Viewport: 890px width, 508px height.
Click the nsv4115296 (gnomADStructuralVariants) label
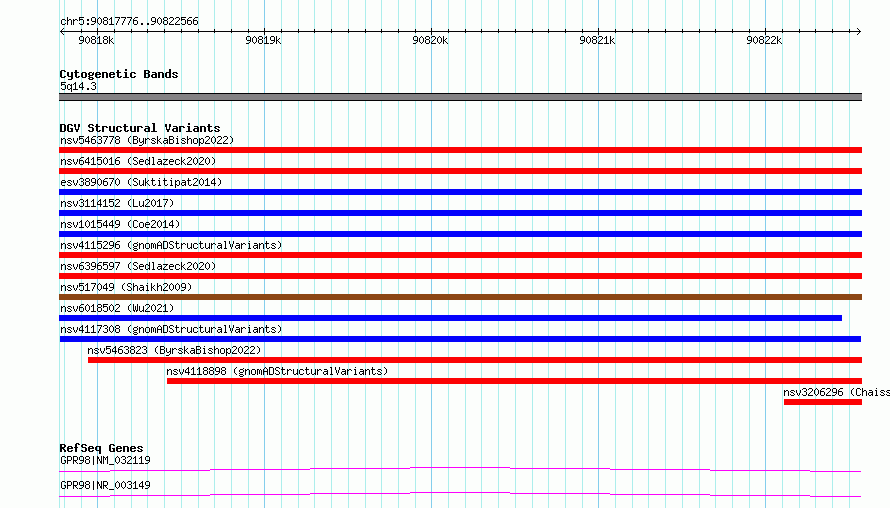pyautogui.click(x=171, y=245)
